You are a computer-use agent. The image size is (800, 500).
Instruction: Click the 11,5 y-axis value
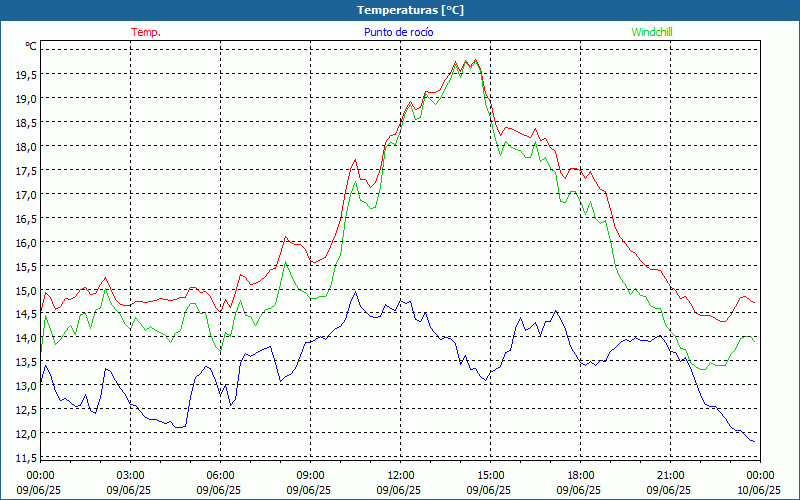coord(26,458)
